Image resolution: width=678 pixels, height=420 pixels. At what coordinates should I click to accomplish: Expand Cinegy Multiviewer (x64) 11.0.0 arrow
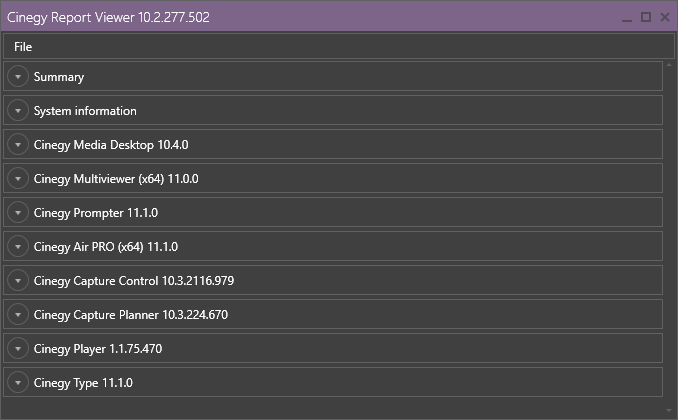(x=18, y=179)
